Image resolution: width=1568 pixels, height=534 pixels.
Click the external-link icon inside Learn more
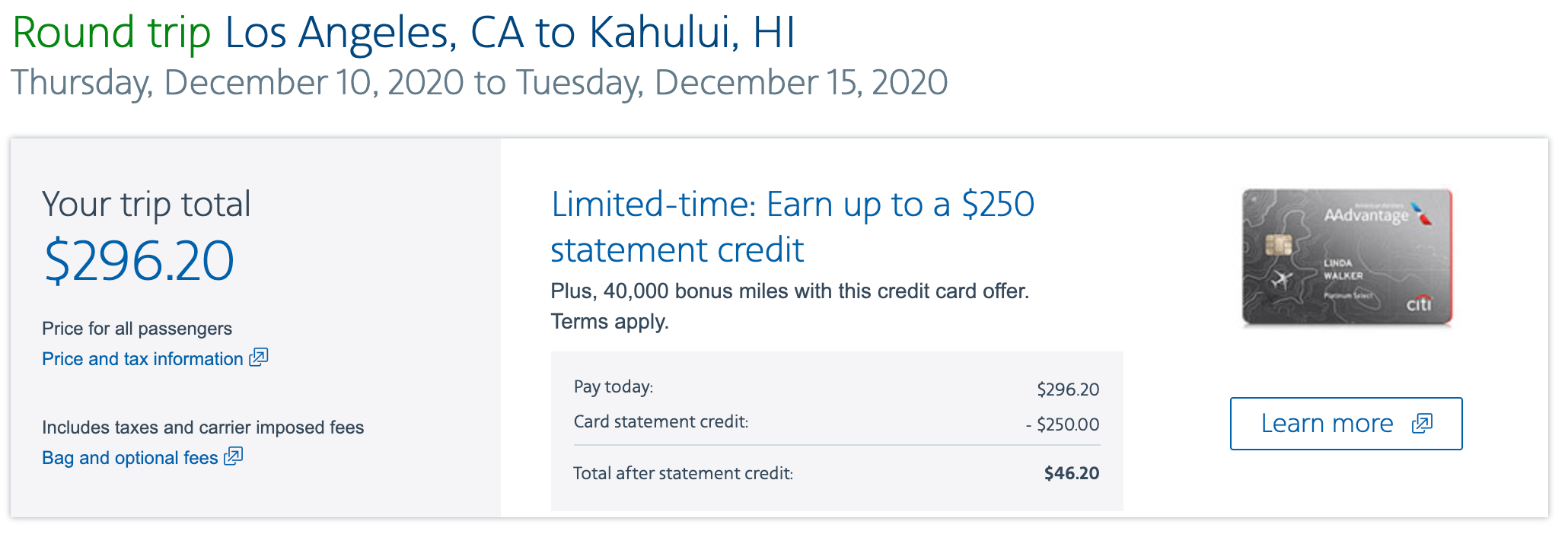click(1422, 424)
